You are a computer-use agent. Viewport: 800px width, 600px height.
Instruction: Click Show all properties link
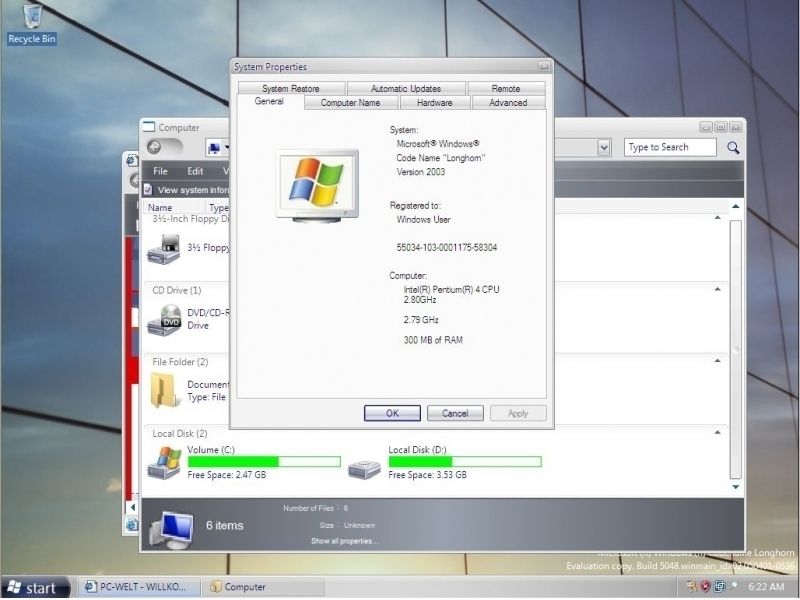344,541
